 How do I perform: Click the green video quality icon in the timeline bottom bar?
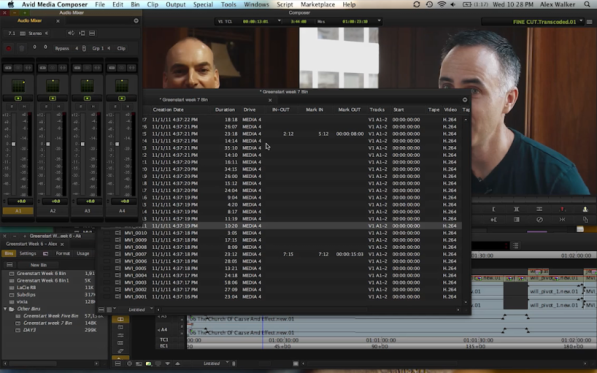[148, 364]
